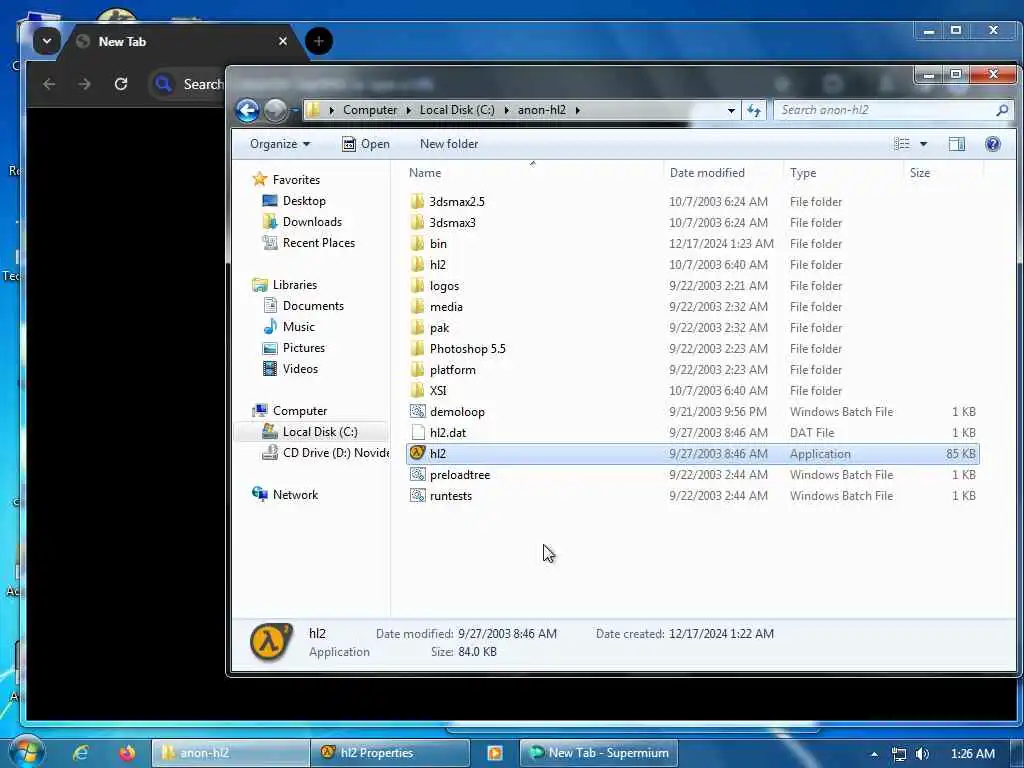
Task: Launch Firefox from the taskbar
Action: click(127, 753)
